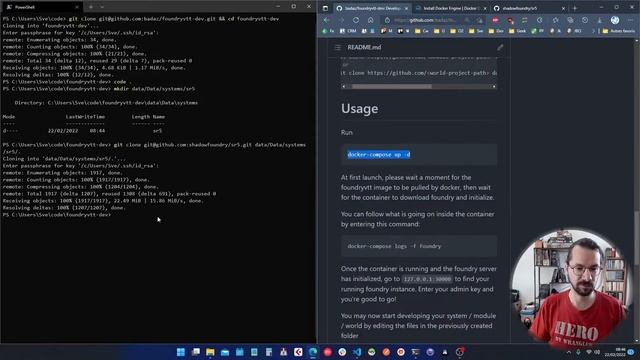Click the Usage heading in README
Screen dimensions: 640x360
coord(360,109)
